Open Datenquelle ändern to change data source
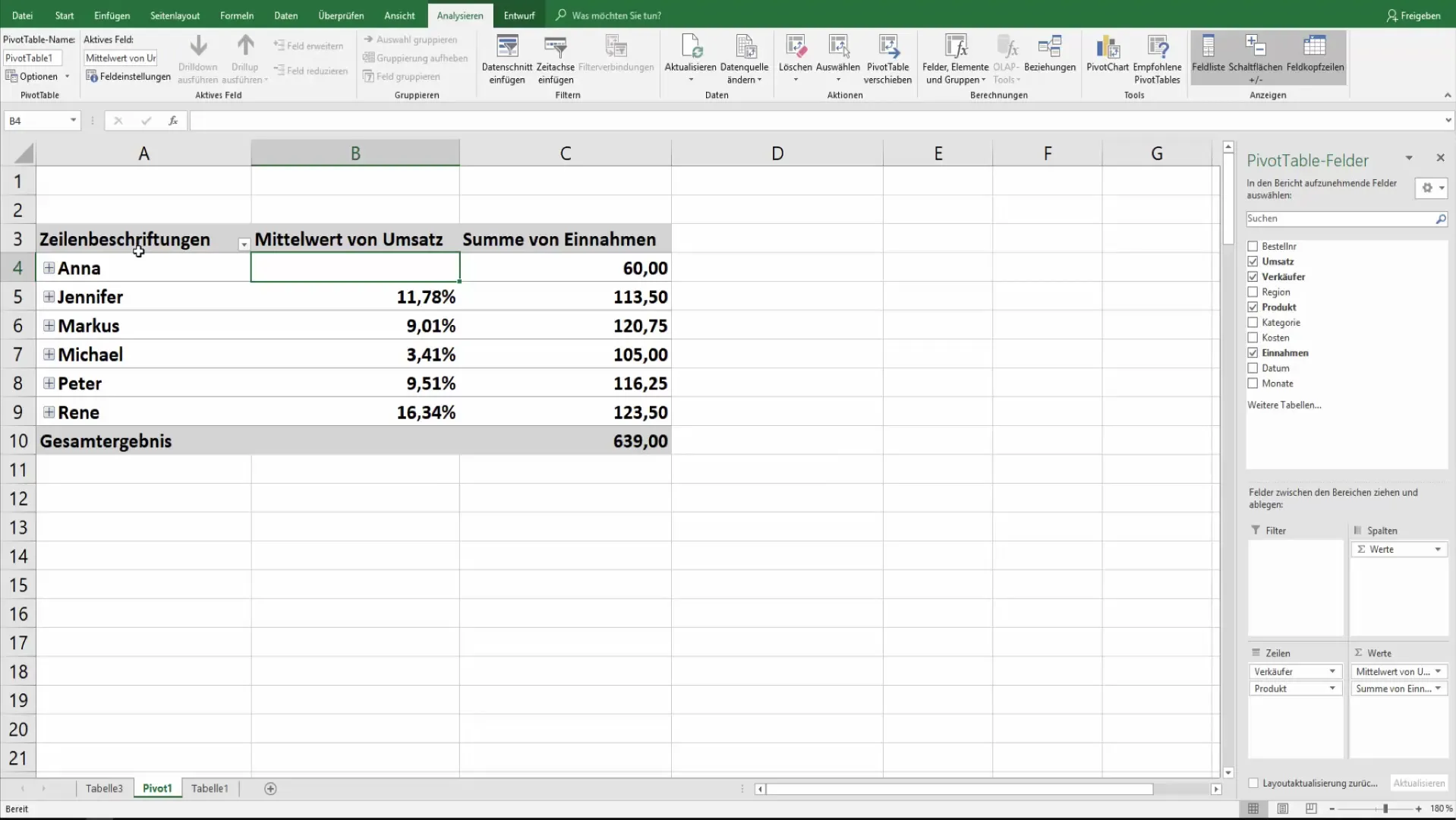Viewport: 1456px width, 820px height. click(744, 59)
